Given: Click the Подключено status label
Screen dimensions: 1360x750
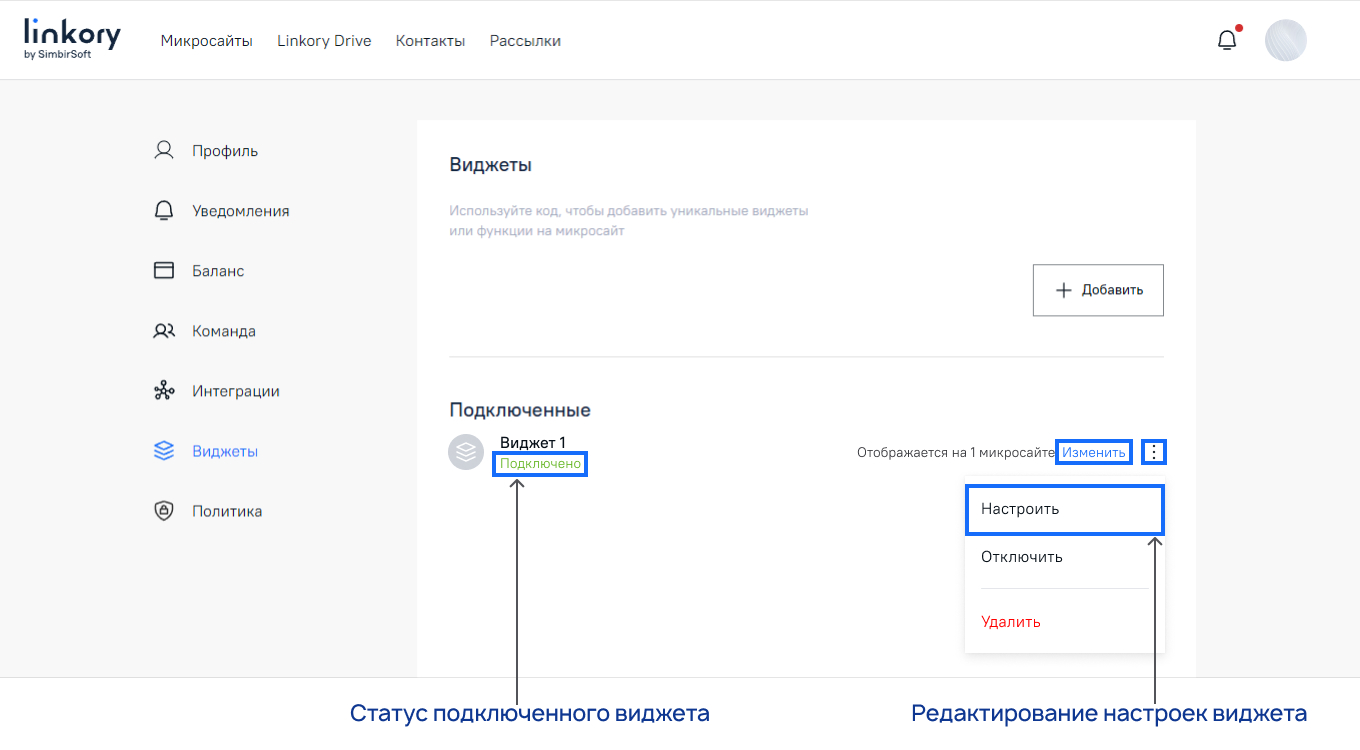Looking at the screenshot, I should point(539,463).
